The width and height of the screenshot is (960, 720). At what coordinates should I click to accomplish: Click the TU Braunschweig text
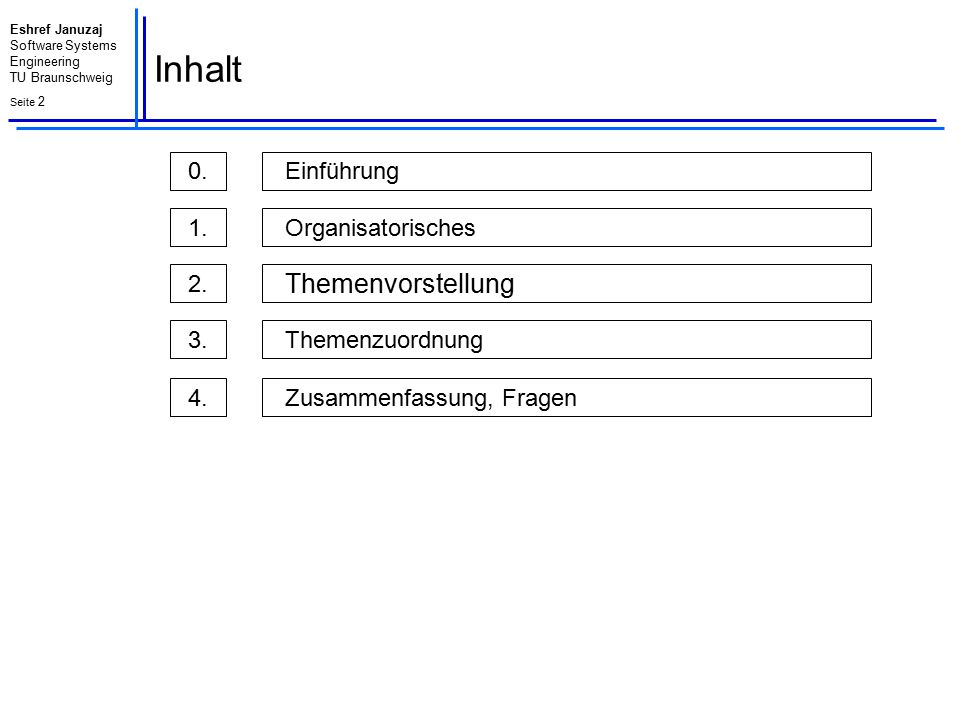click(61, 78)
